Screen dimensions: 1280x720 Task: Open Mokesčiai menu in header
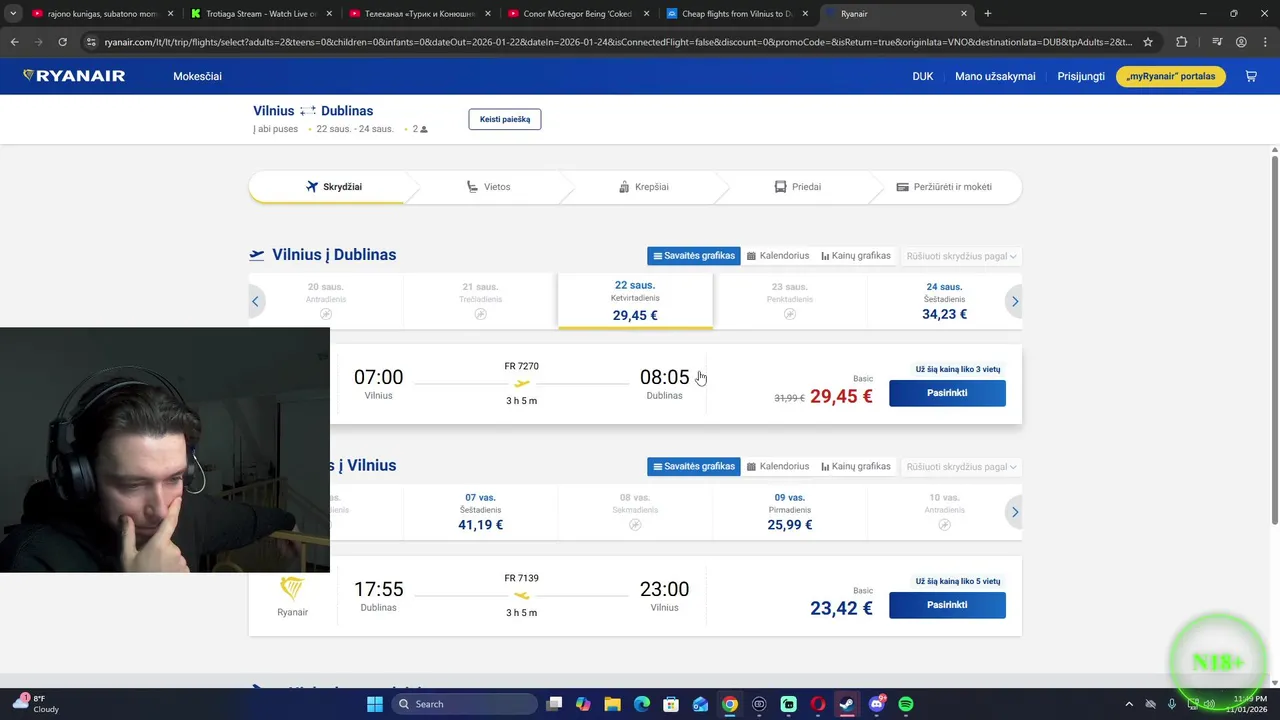point(197,76)
